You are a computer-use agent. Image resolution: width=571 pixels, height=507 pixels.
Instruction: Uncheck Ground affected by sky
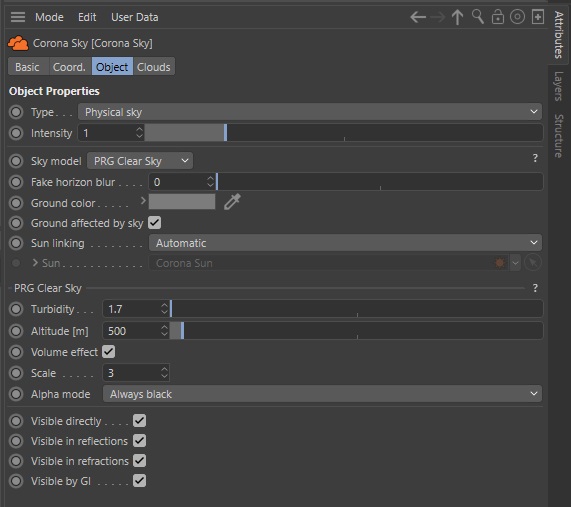click(x=154, y=223)
